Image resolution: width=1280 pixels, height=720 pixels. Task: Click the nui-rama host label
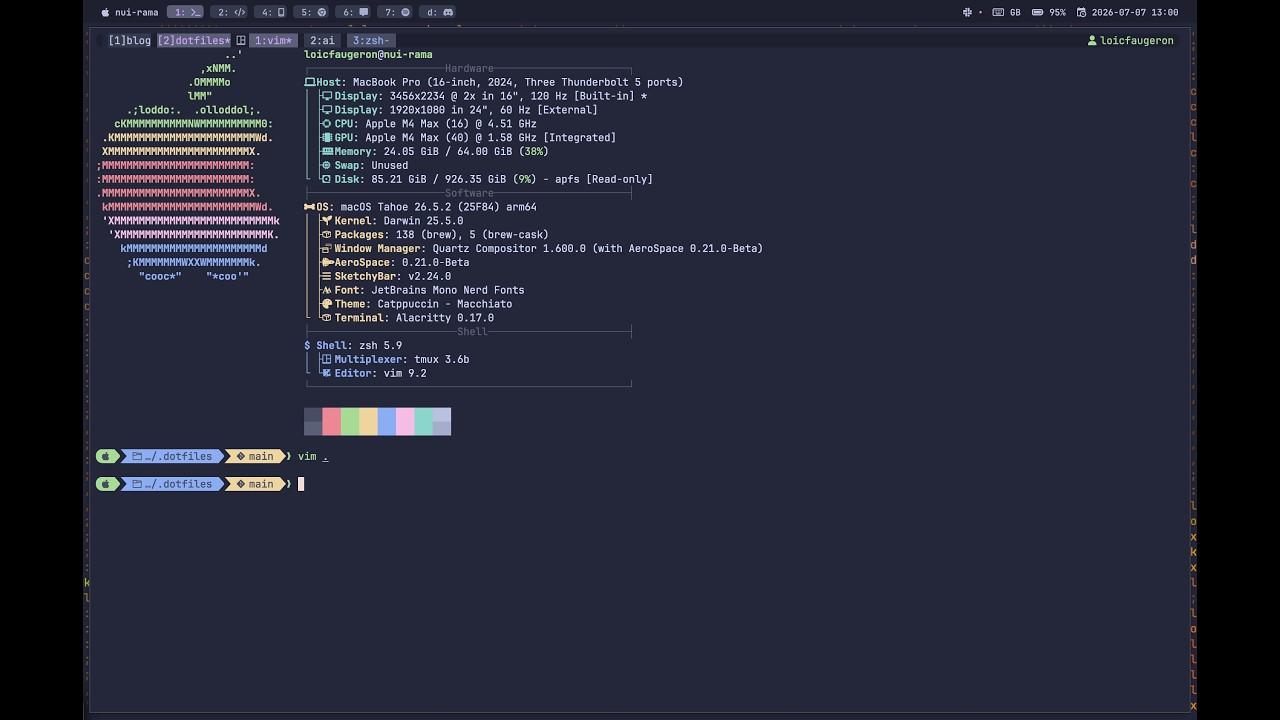137,12
